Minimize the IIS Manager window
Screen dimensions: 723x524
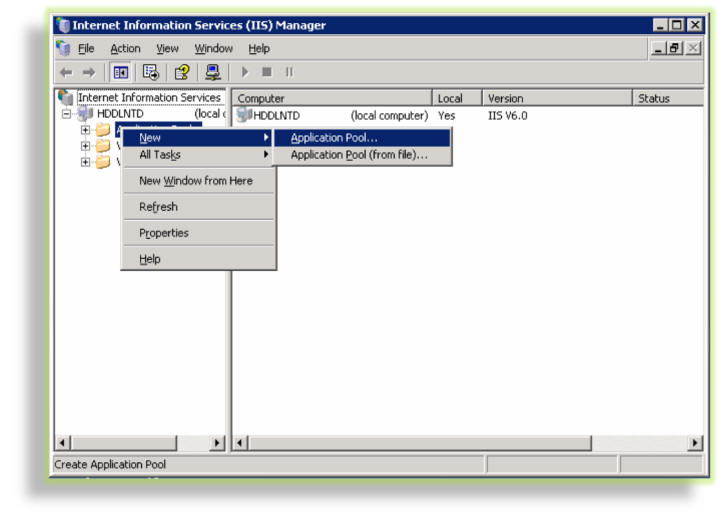point(660,25)
